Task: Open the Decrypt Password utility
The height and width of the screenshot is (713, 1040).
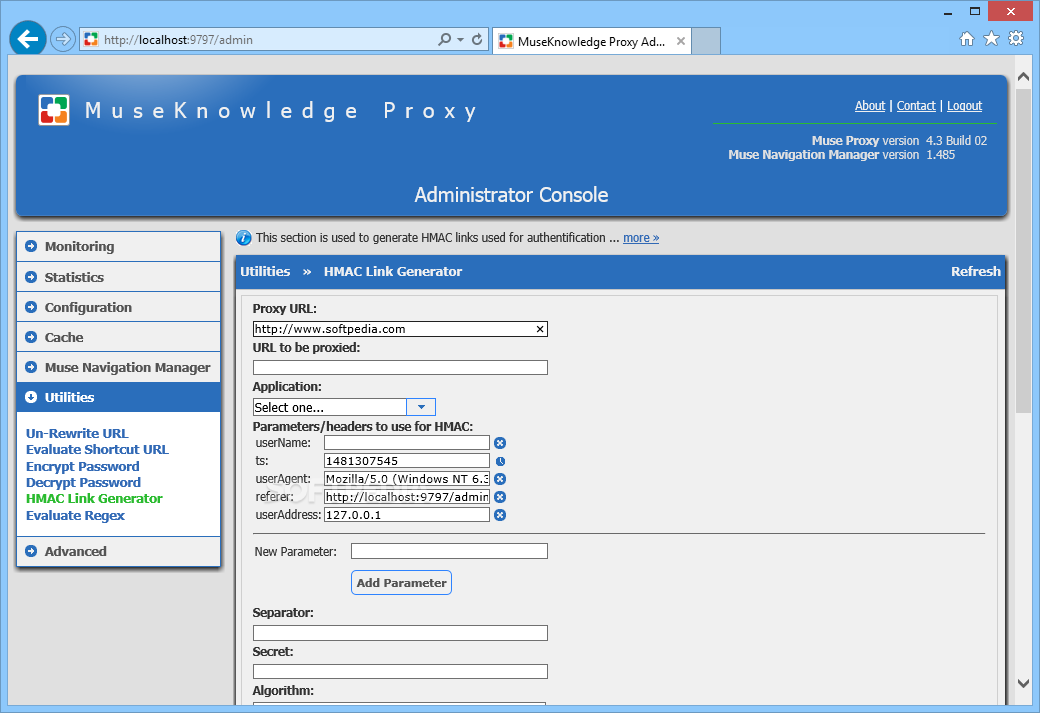Action: [84, 482]
